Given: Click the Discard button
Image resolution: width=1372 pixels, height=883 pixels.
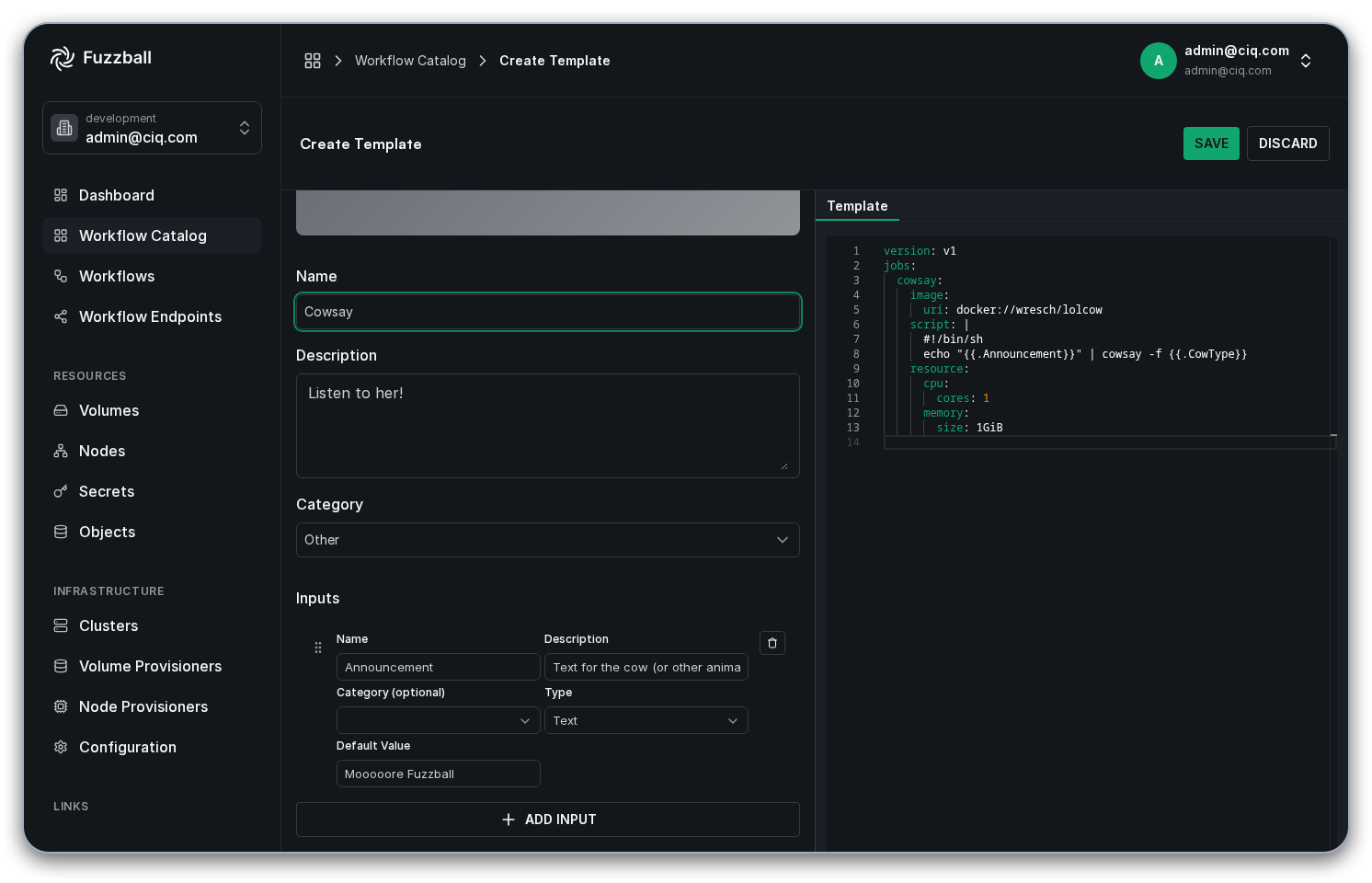Looking at the screenshot, I should pyautogui.click(x=1287, y=143).
